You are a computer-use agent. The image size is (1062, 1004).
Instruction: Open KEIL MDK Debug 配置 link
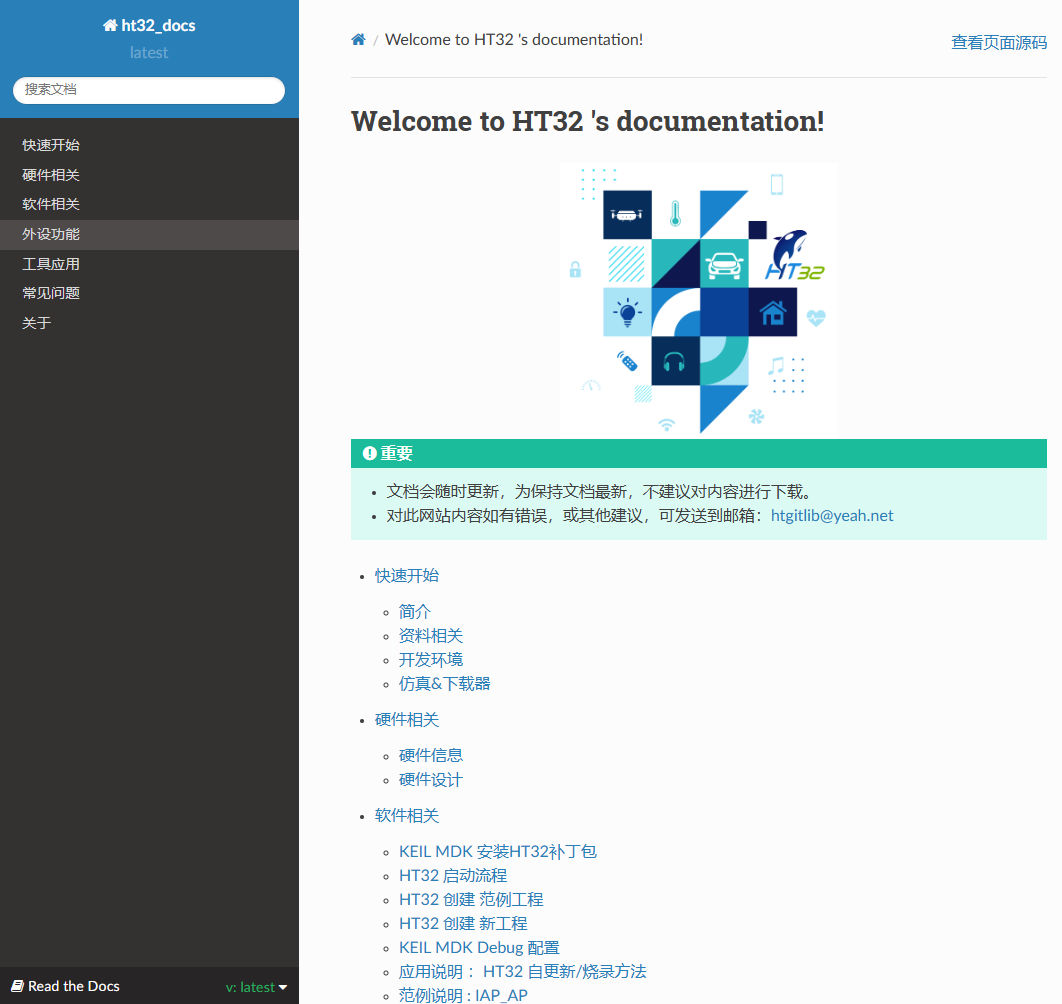point(480,948)
